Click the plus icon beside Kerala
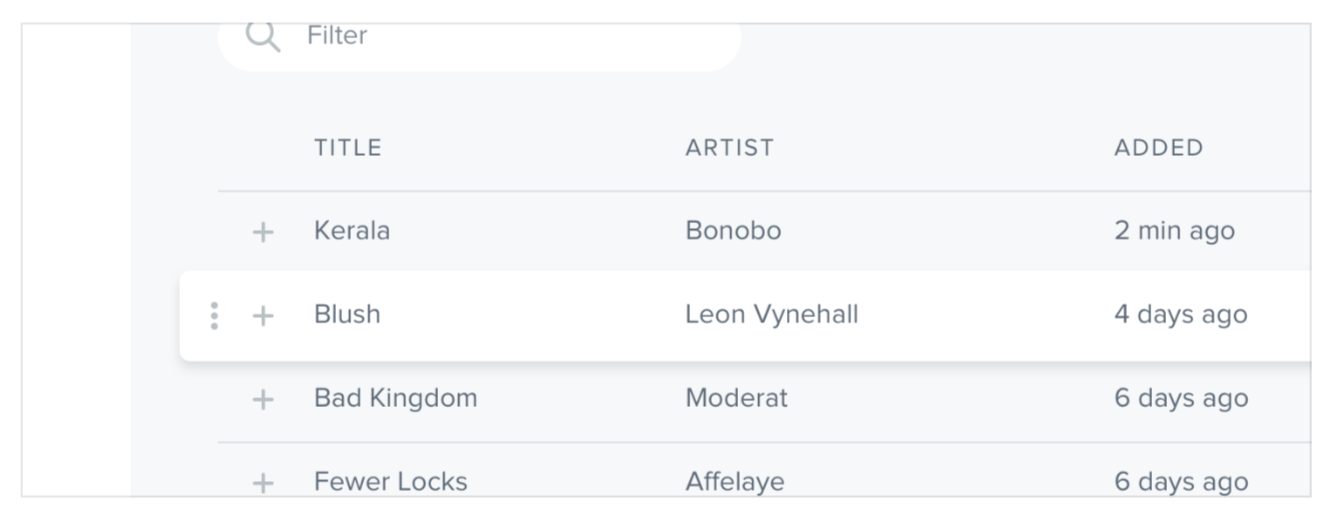 (262, 232)
